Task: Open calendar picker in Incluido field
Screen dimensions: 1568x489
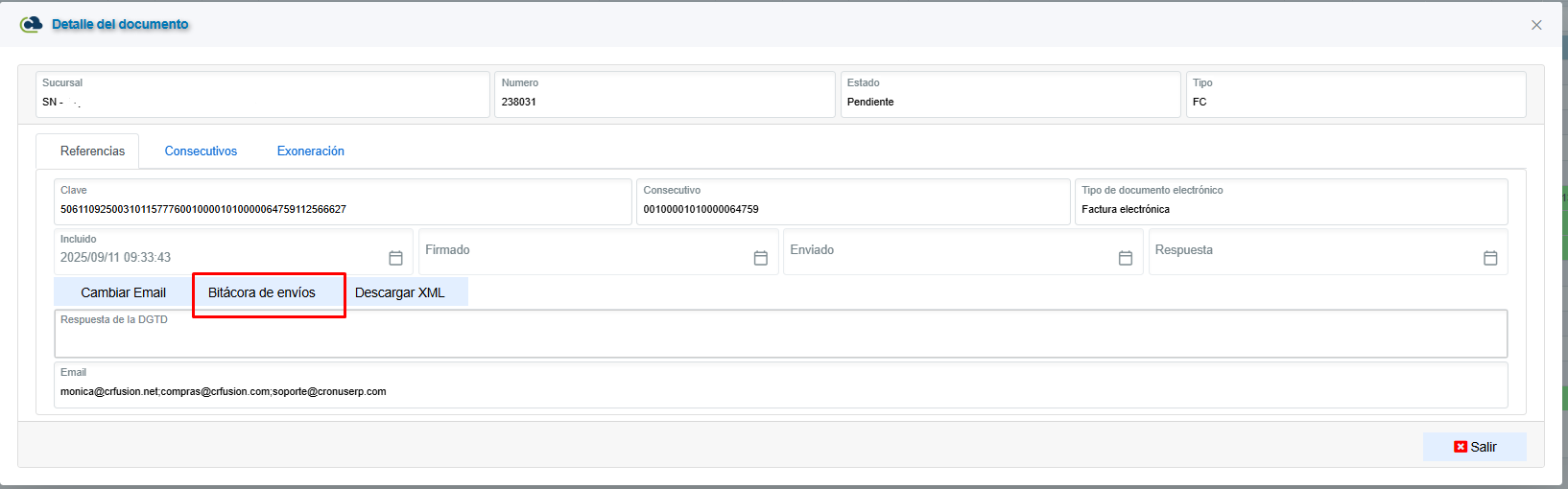Action: point(395,258)
